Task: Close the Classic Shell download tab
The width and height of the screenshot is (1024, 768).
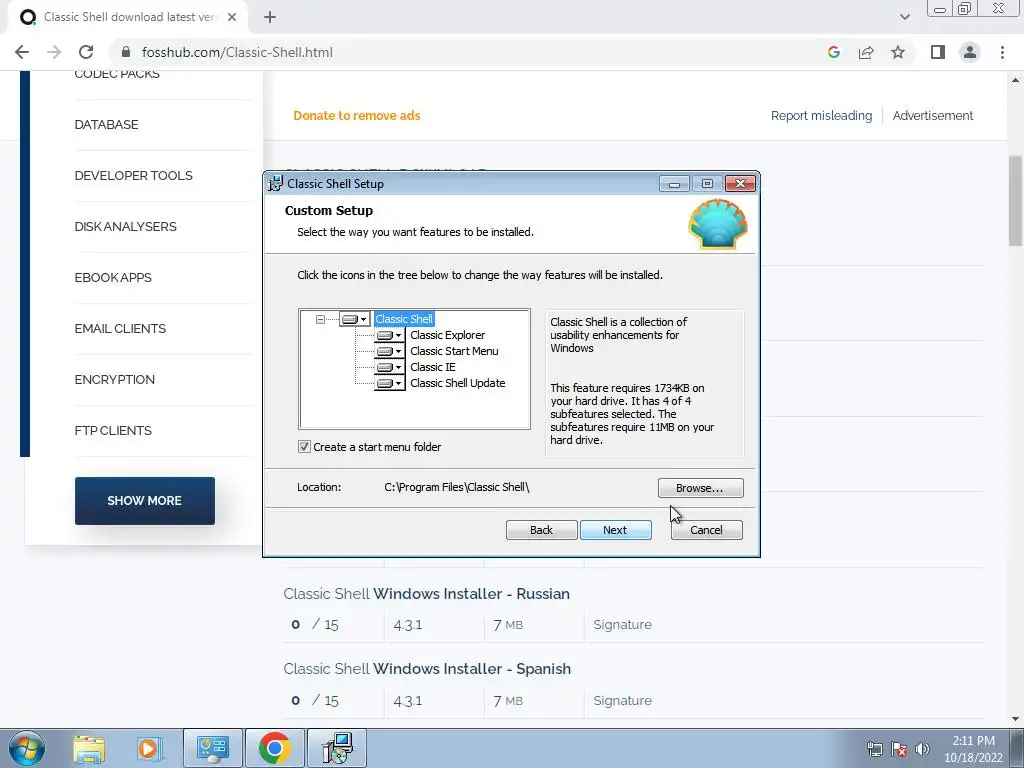Action: click(x=232, y=17)
